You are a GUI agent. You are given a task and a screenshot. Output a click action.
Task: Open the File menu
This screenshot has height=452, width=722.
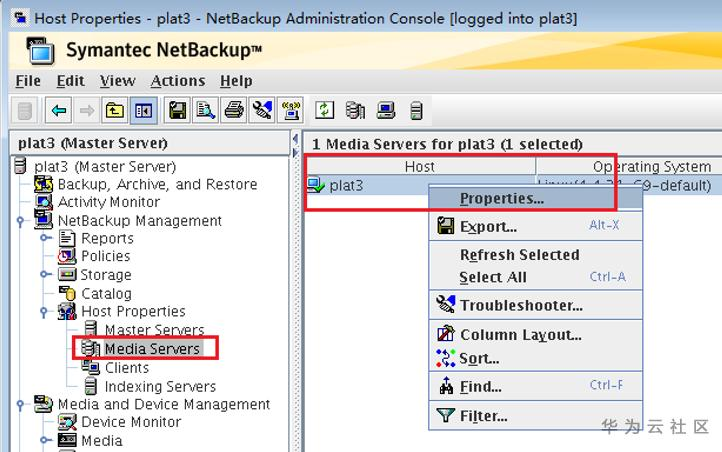[28, 81]
